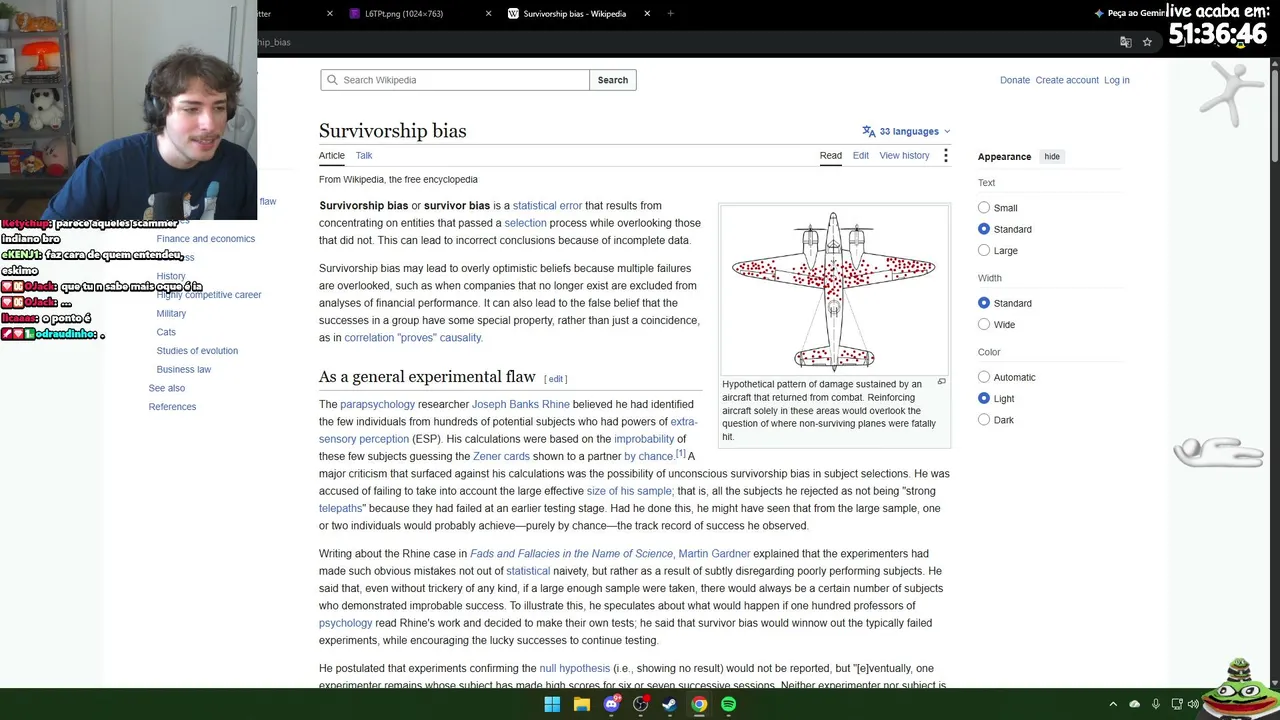
Task: Open OBS Studio from the taskbar
Action: (640, 704)
